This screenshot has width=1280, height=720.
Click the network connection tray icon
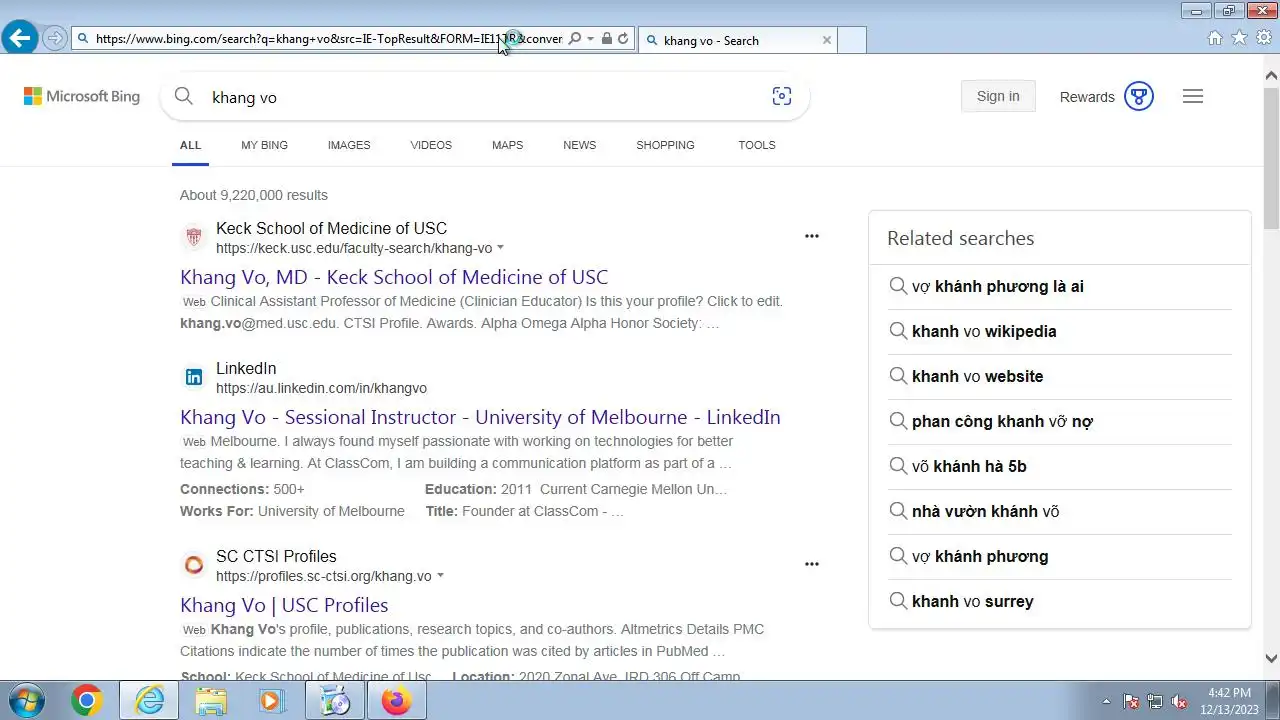(x=1155, y=701)
